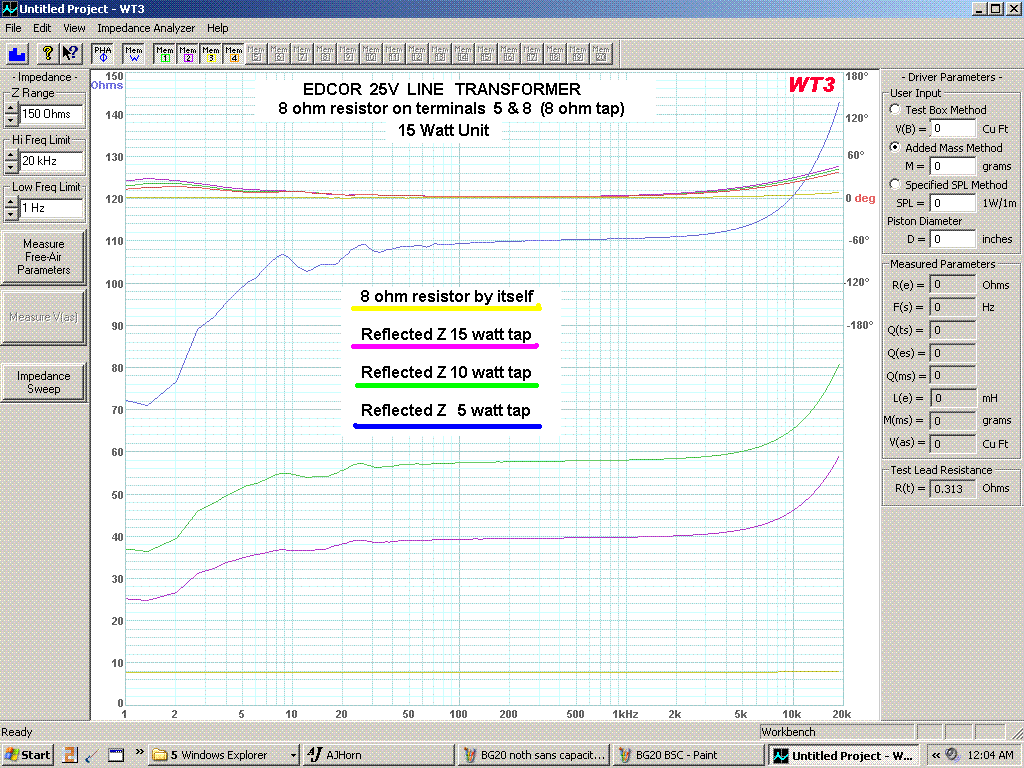This screenshot has width=1024, height=768.
Task: Click the Test Lead Resistance R(t) field
Action: (x=953, y=488)
